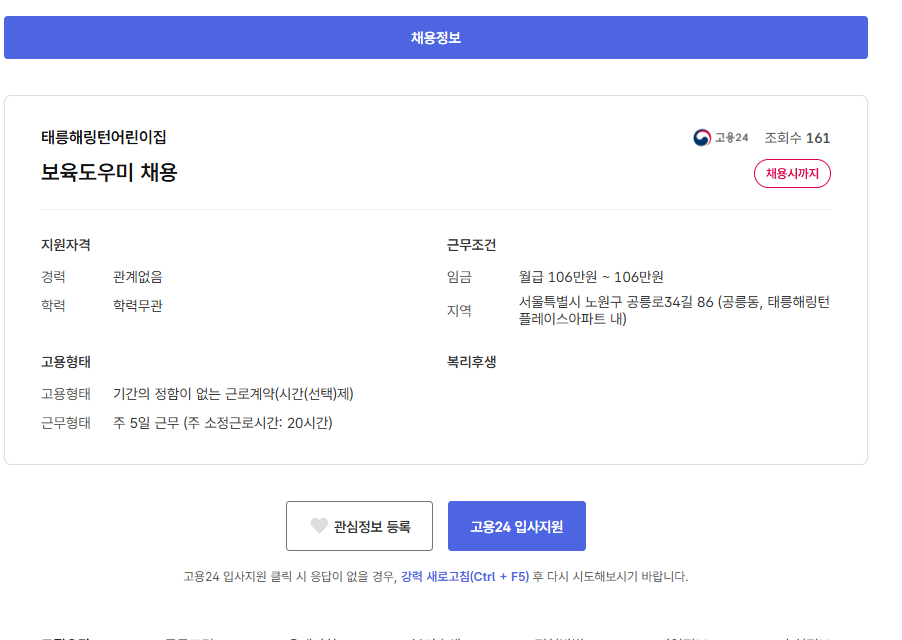Click the 고용형태 section heading
Viewport: 902px width, 640px height.
click(66, 362)
